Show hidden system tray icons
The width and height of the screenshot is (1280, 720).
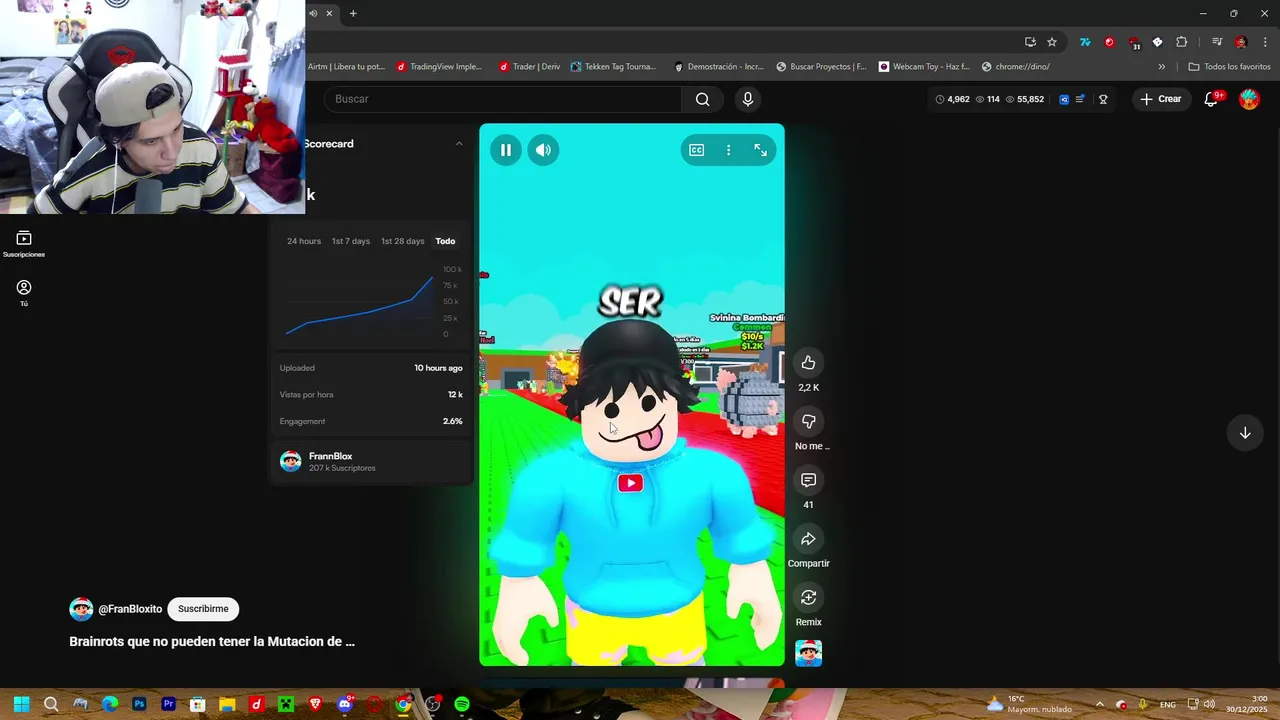pyautogui.click(x=1099, y=705)
